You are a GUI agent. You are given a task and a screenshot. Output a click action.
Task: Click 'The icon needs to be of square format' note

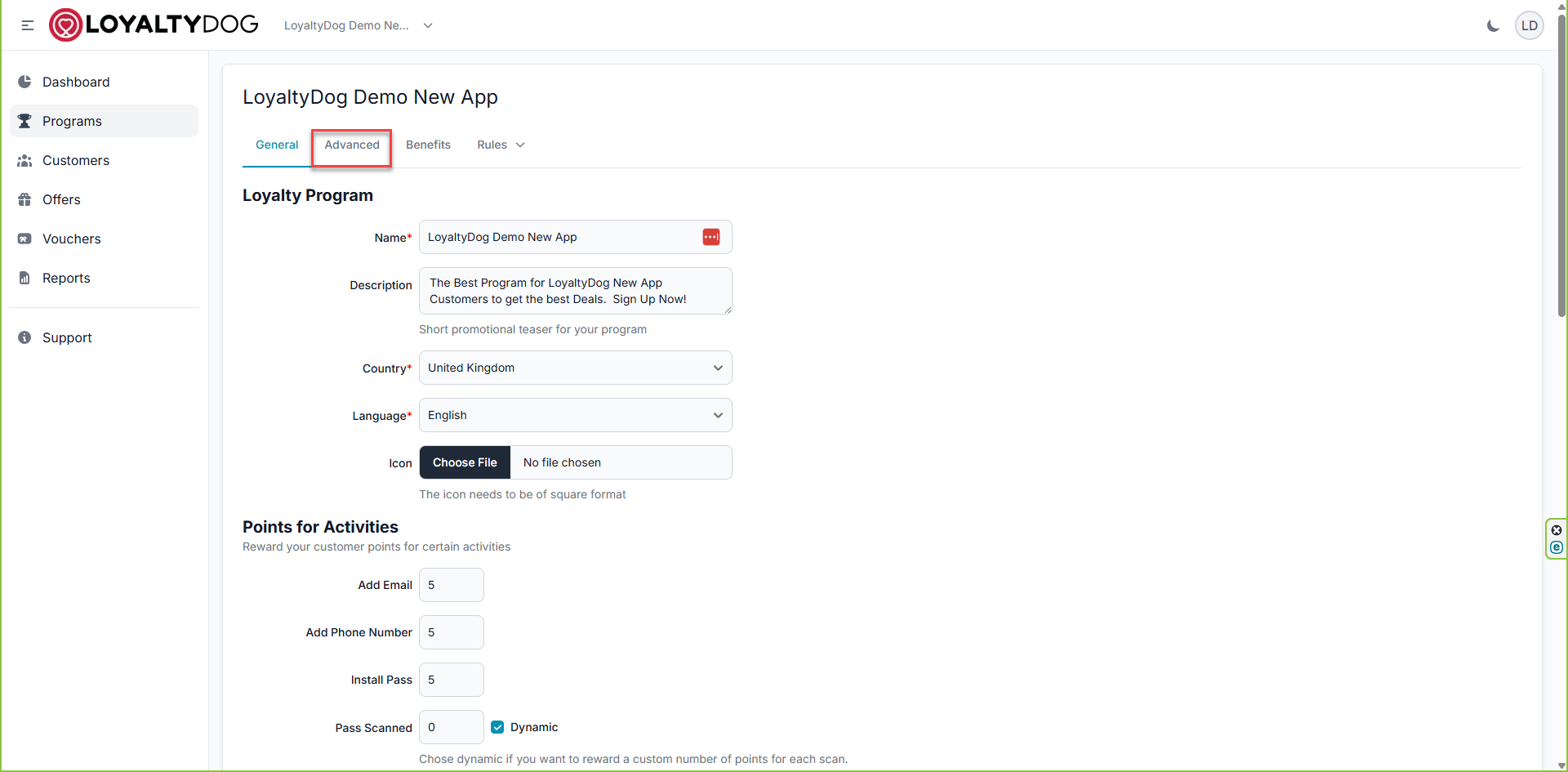coord(523,494)
